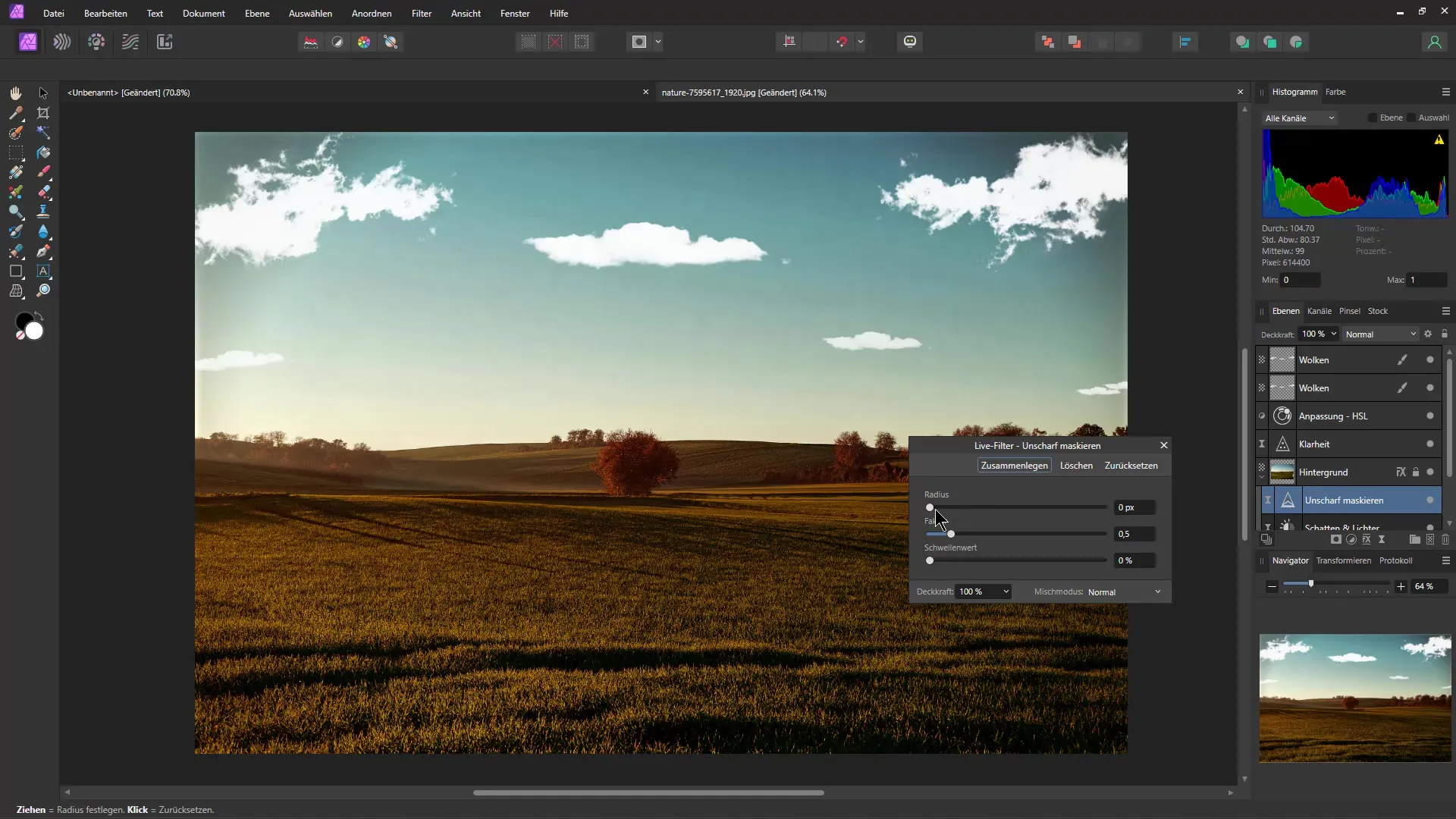
Task: Switch to the Tone Mapping Persona
Action: pyautogui.click(x=130, y=42)
